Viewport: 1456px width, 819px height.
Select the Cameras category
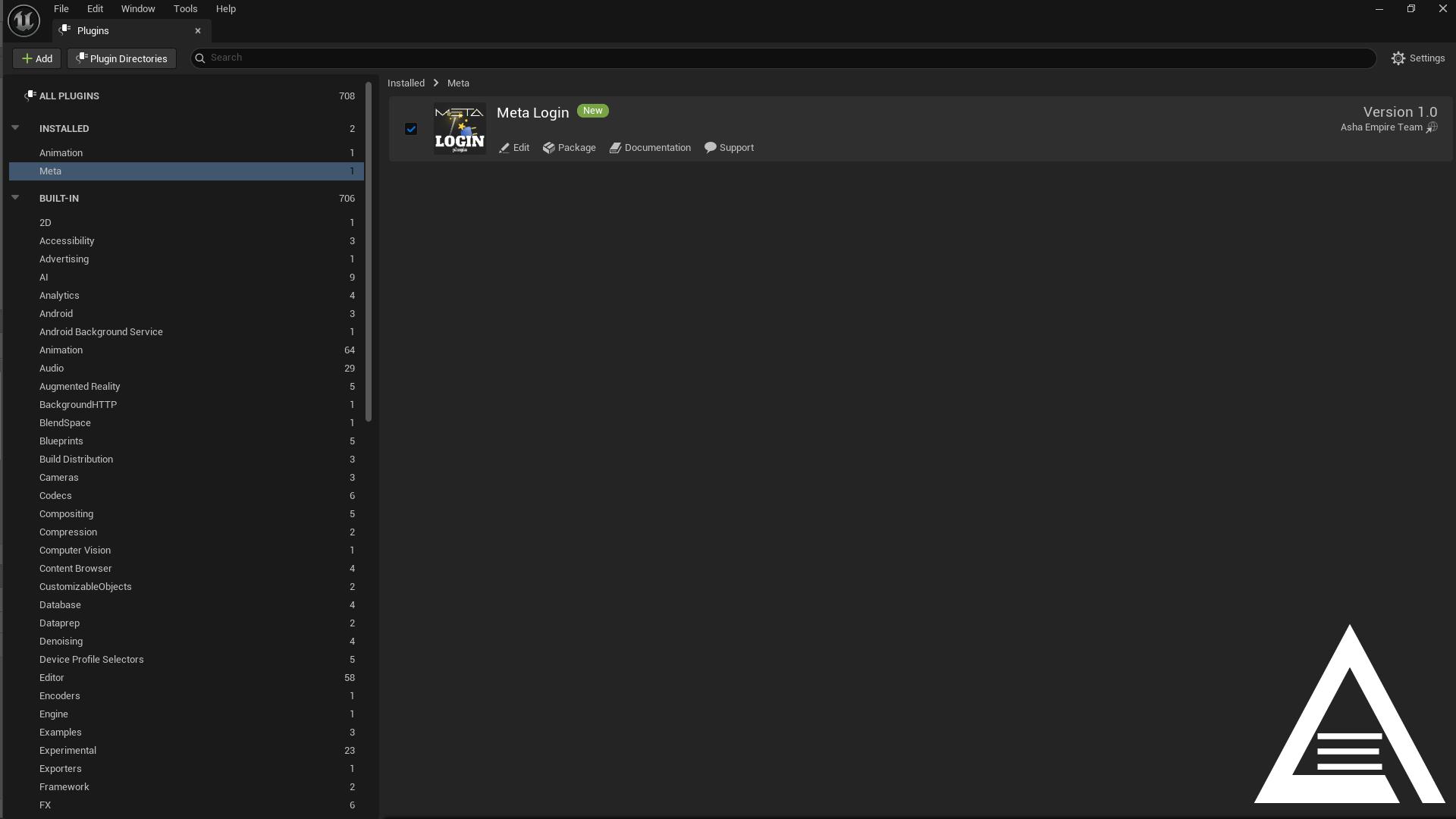187,478
